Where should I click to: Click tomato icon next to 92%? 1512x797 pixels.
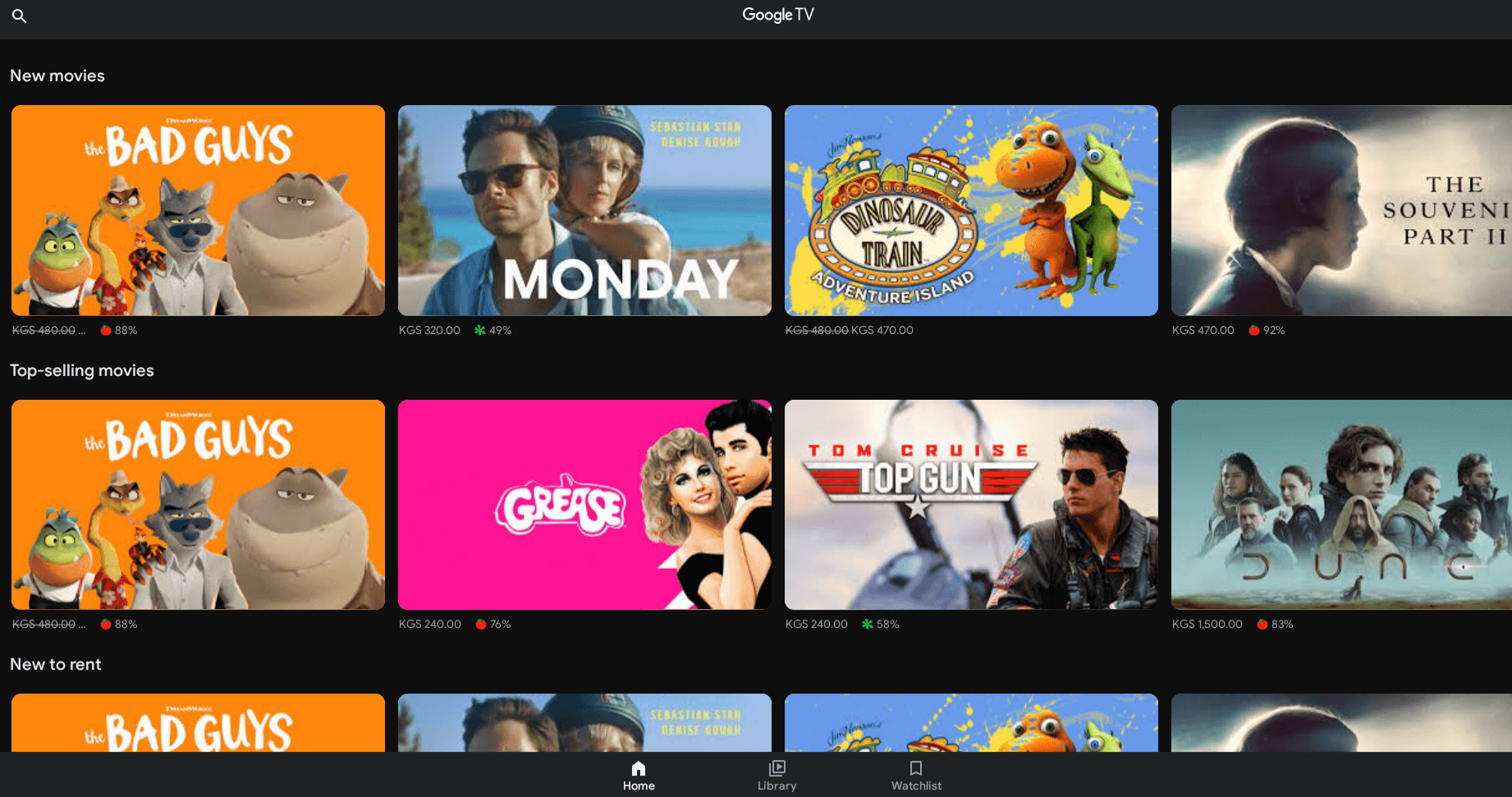[1254, 330]
